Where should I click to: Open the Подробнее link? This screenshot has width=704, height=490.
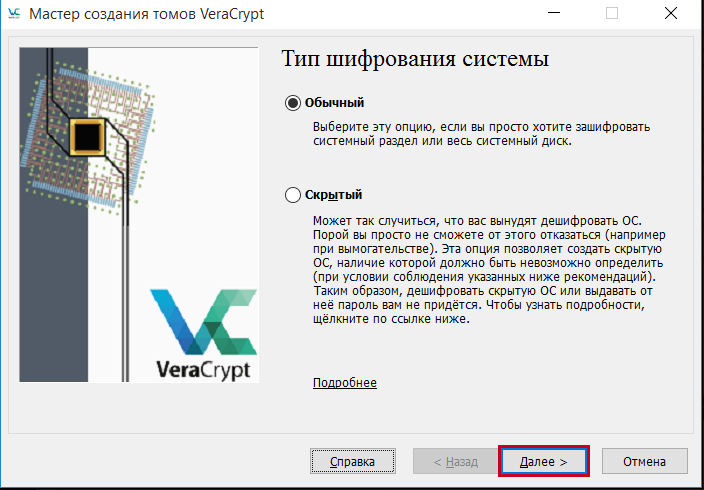[x=344, y=383]
